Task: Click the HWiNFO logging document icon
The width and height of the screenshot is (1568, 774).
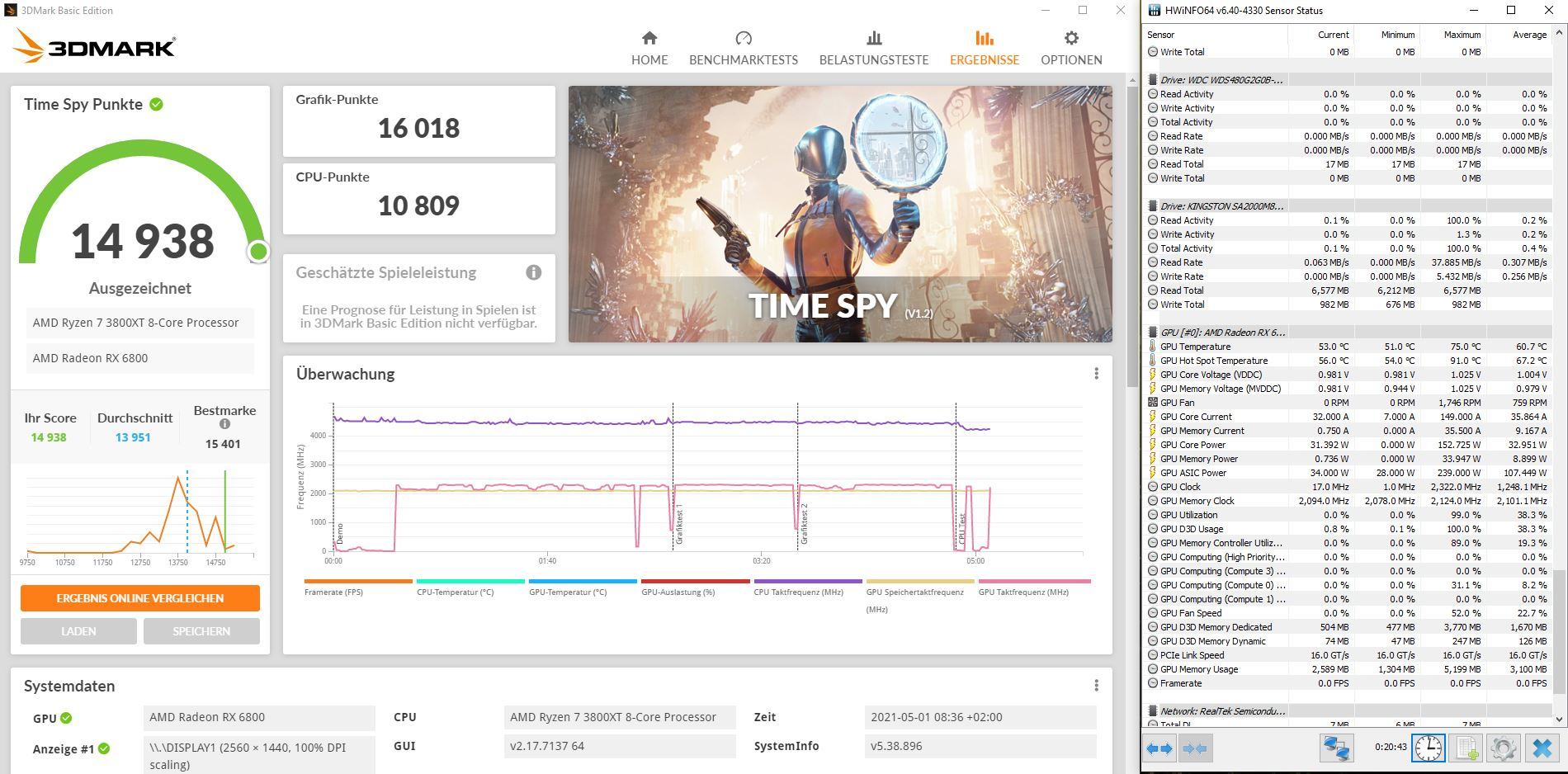Action: point(1466,748)
